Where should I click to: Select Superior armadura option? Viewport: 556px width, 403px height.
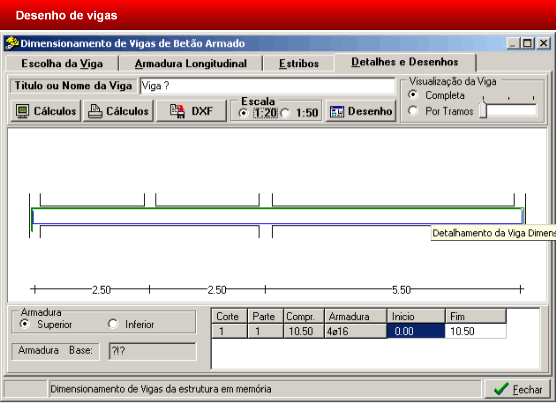point(24,324)
